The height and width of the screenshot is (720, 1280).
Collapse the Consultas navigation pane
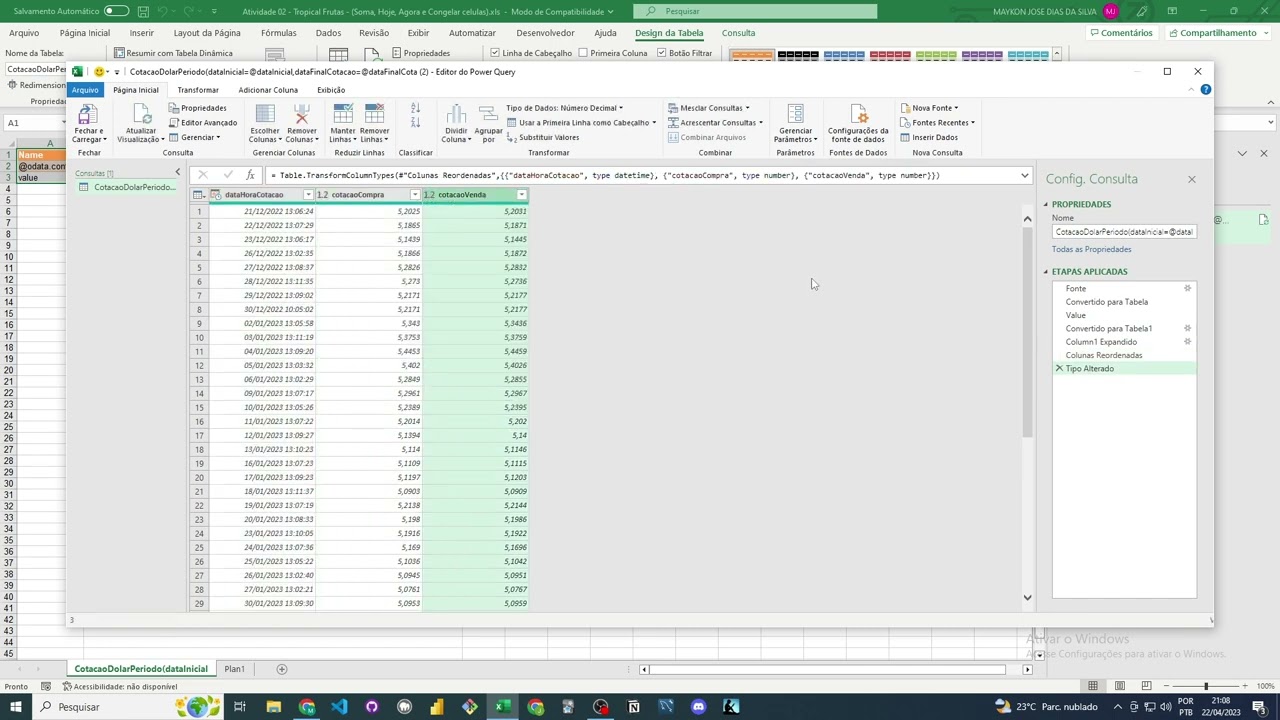click(x=177, y=173)
